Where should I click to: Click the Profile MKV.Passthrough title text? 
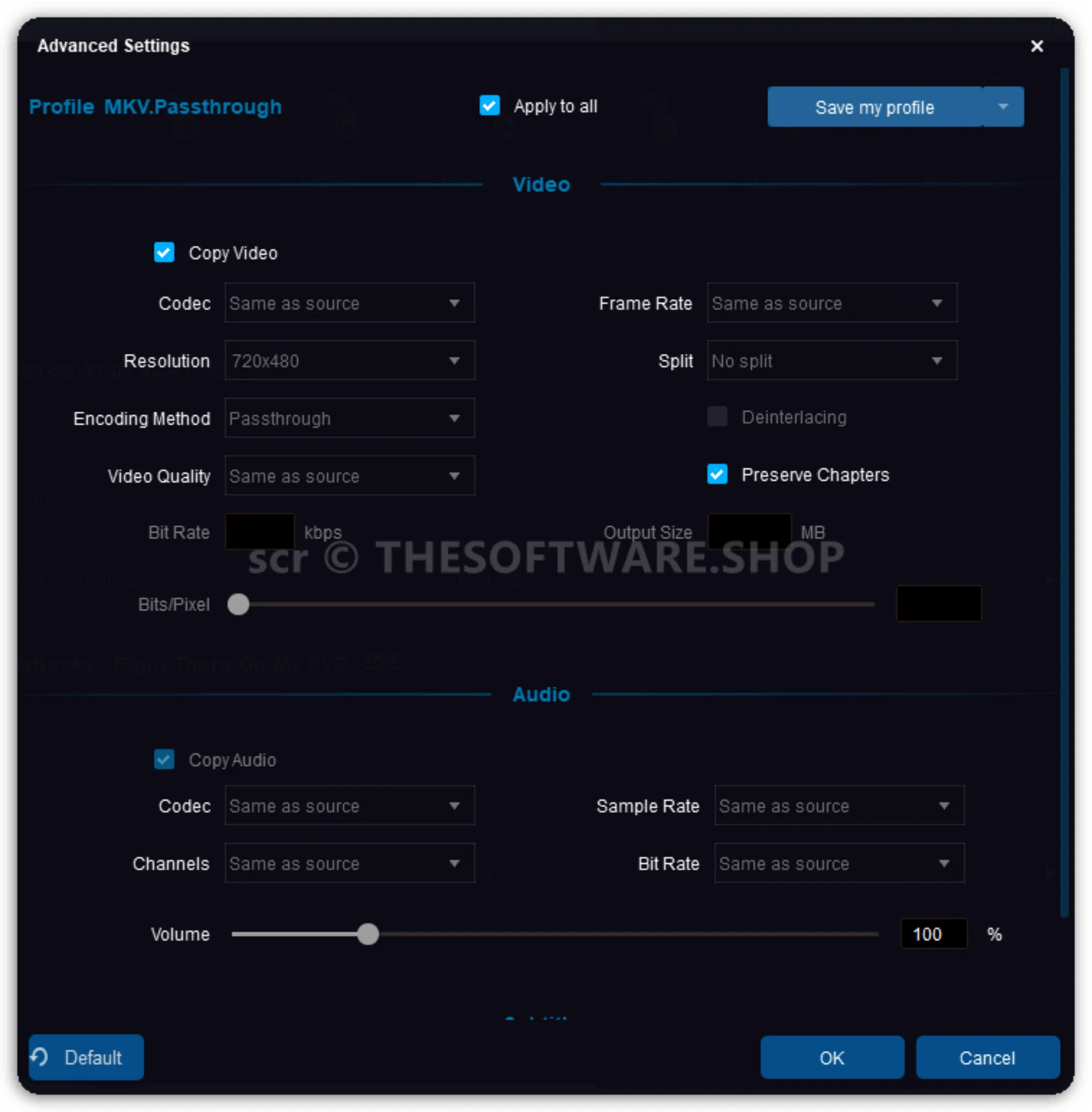coord(155,106)
